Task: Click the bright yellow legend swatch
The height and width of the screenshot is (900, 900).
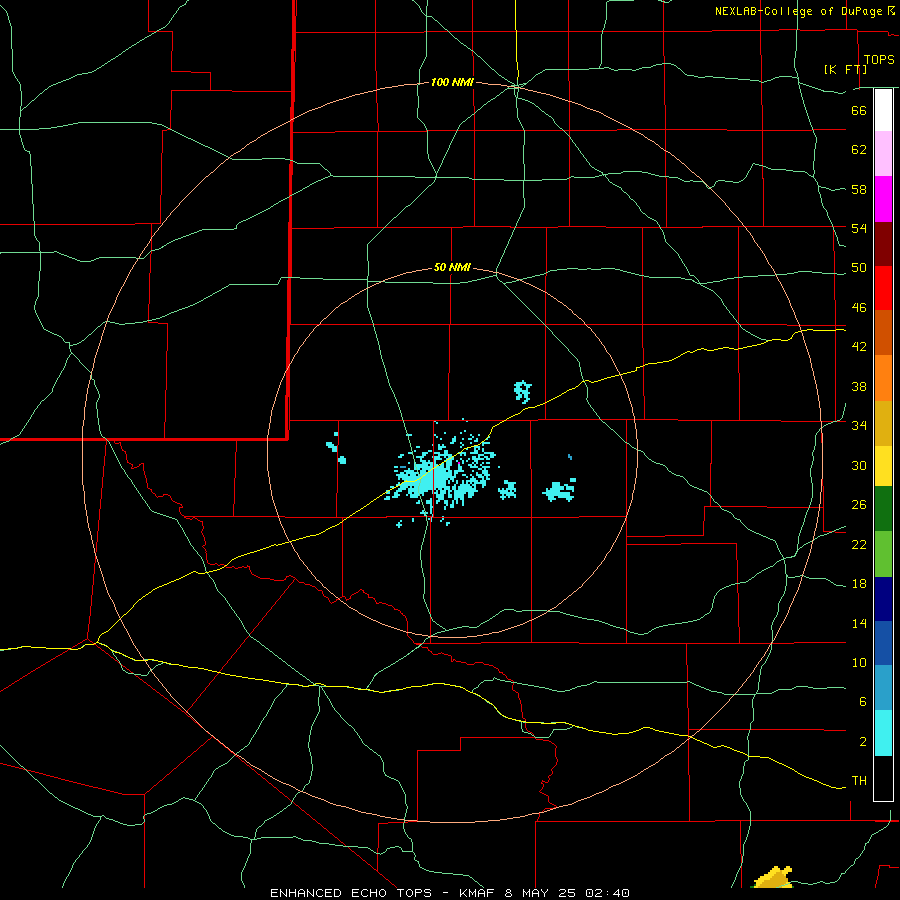Action: [883, 466]
